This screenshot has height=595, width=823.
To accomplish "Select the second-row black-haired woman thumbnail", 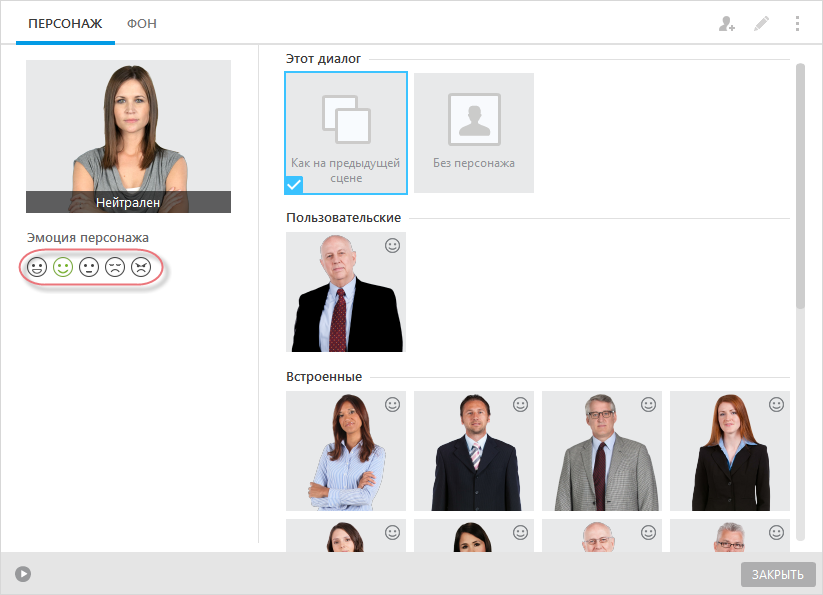I will point(474,535).
